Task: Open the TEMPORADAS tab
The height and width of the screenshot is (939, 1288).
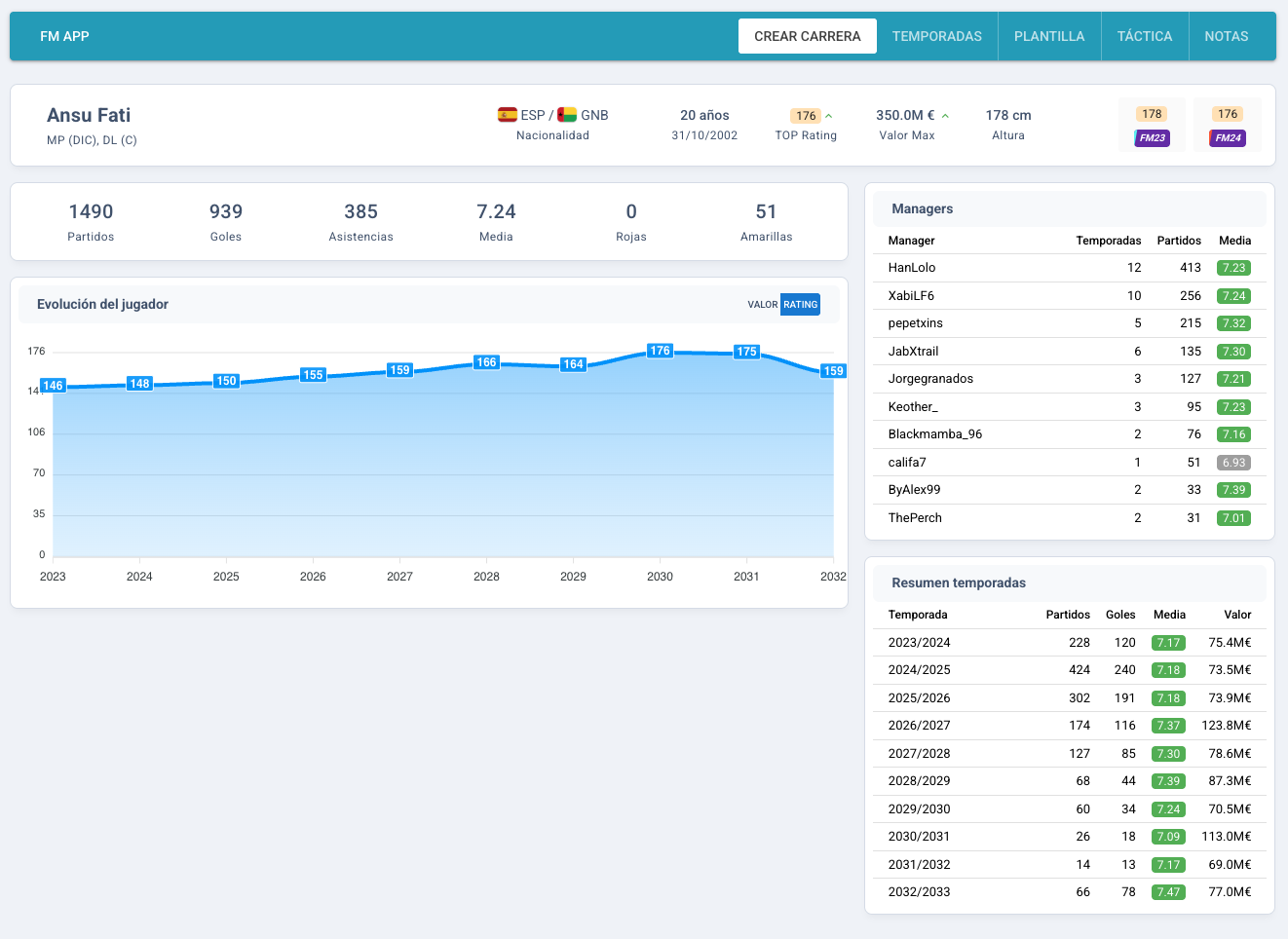Action: tap(937, 36)
